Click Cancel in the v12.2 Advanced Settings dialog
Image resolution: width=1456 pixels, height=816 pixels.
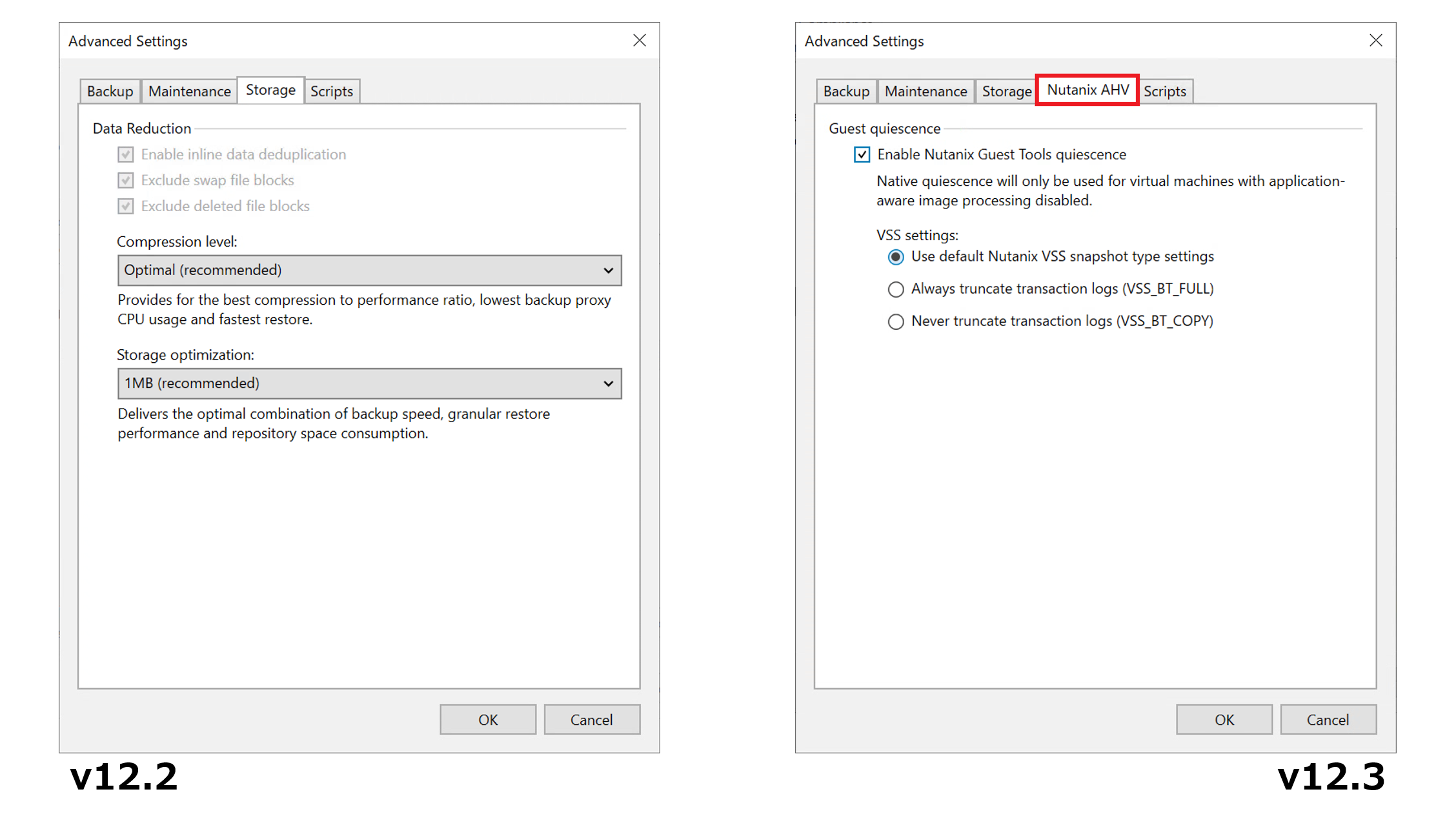coord(592,719)
